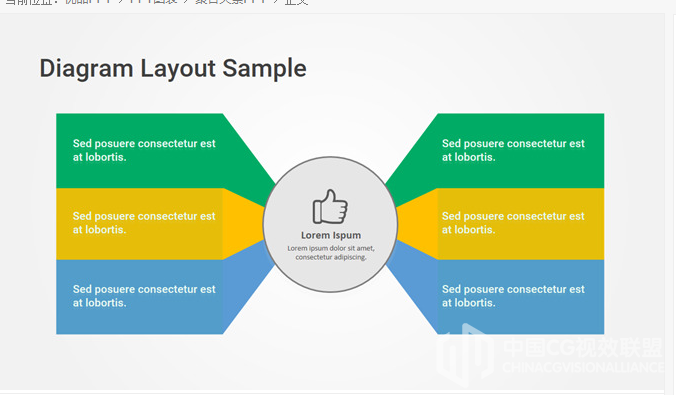
Task: Click the watermark logo icon at bottom right
Action: point(465,355)
